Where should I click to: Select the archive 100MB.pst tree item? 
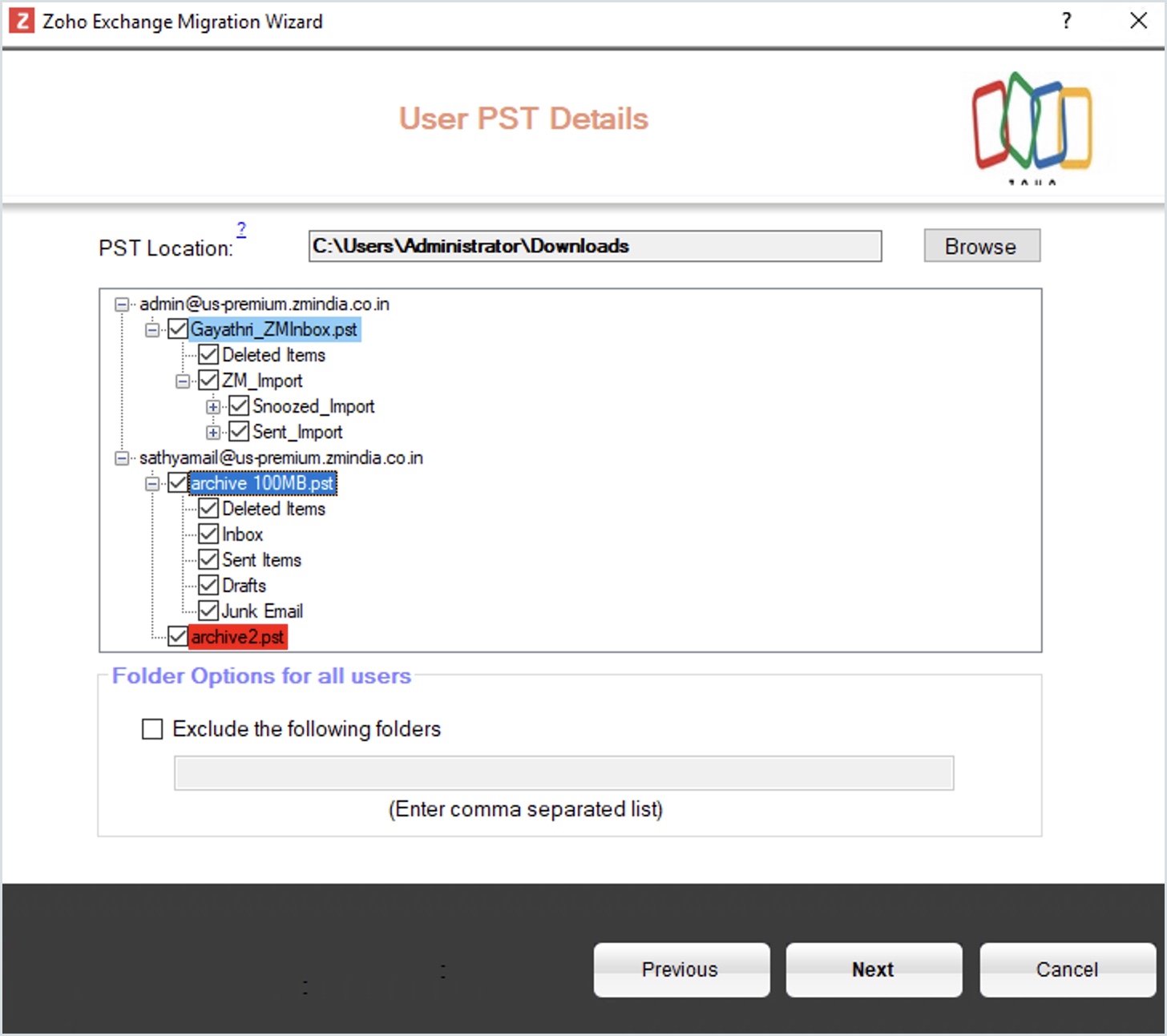tap(262, 483)
